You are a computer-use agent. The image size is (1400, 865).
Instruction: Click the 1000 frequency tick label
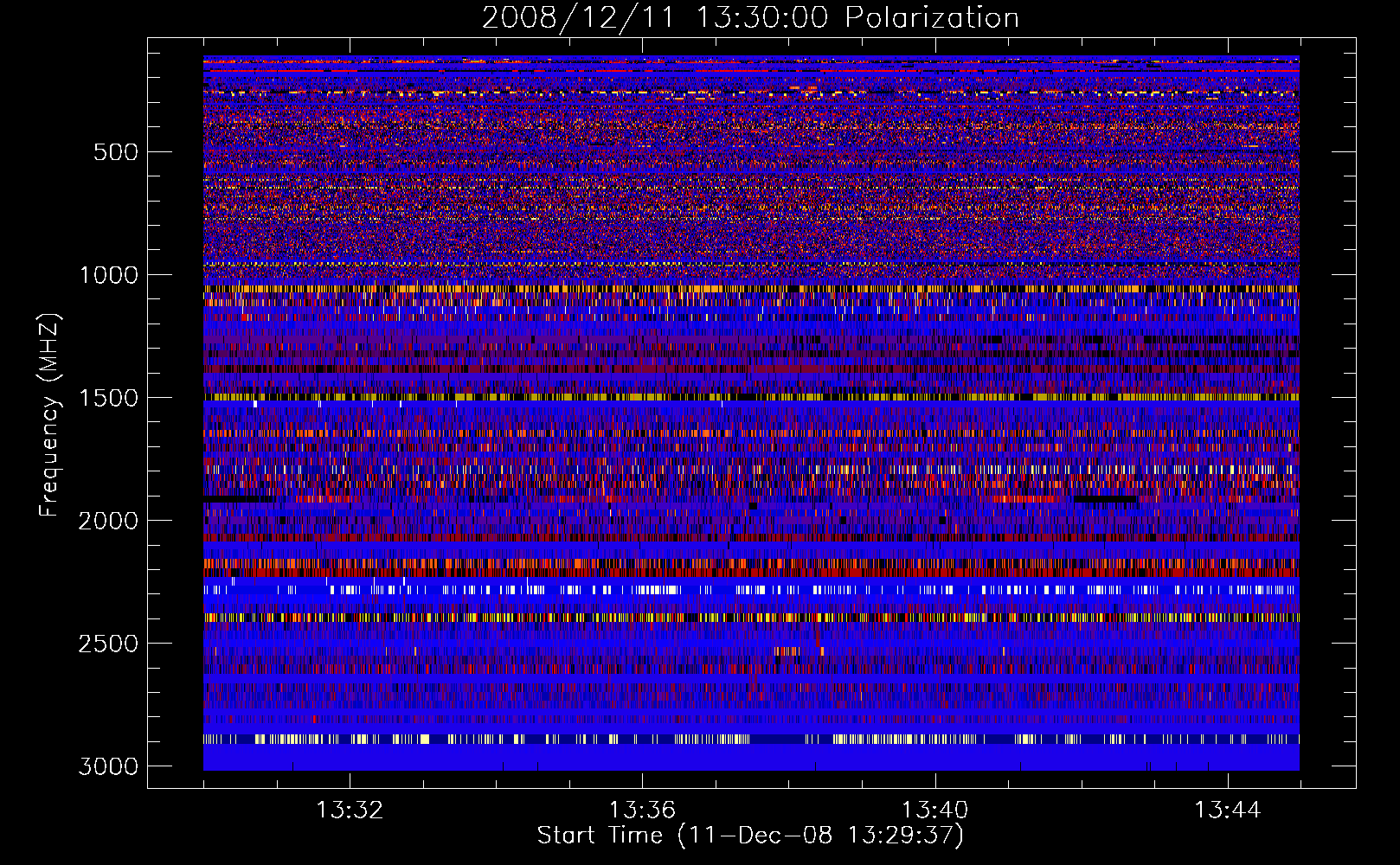(108, 275)
